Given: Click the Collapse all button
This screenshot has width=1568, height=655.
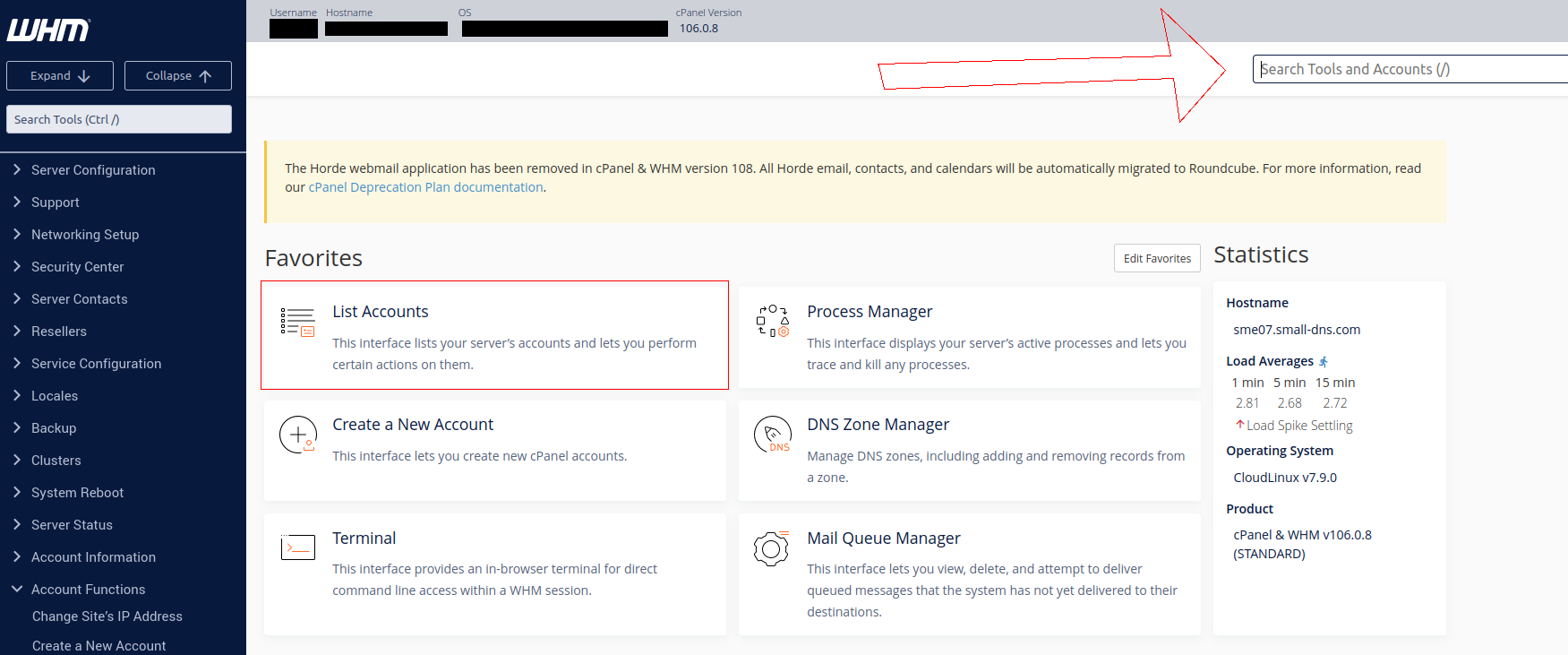Looking at the screenshot, I should coord(178,76).
